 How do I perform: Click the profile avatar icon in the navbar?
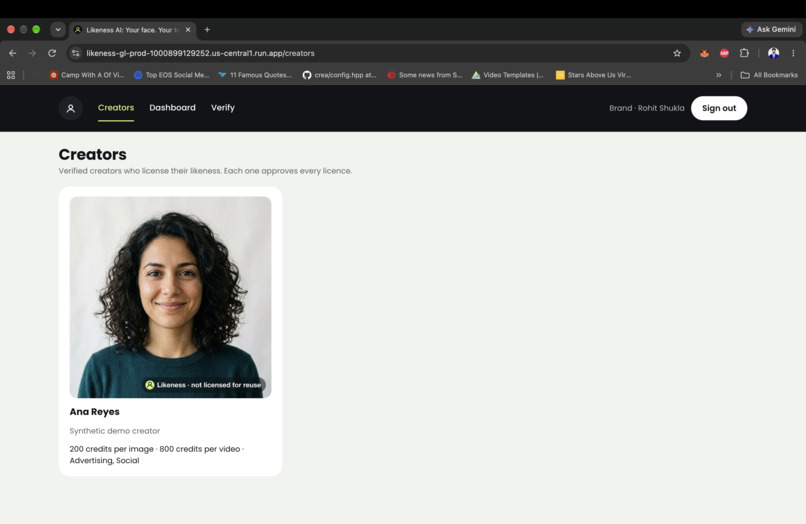coord(70,108)
